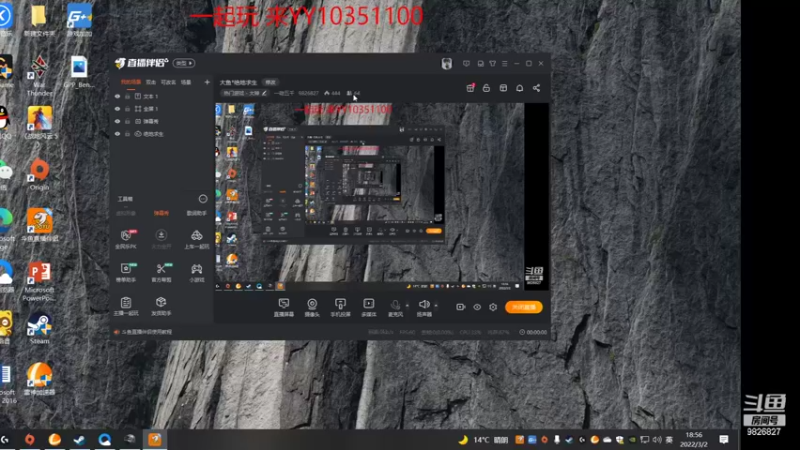Select the first orange scene tab

tap(131, 82)
